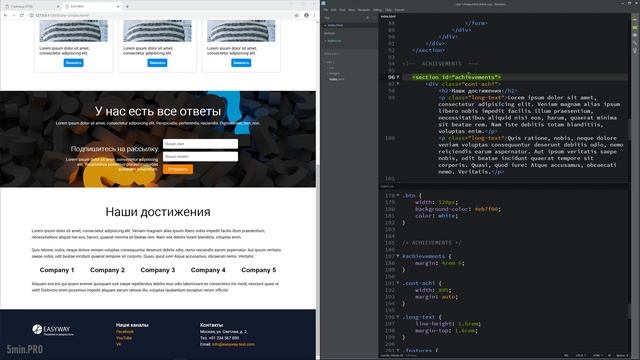Open the YouTube link in footer
Screen dimensions: 640x360
[x=124, y=338]
